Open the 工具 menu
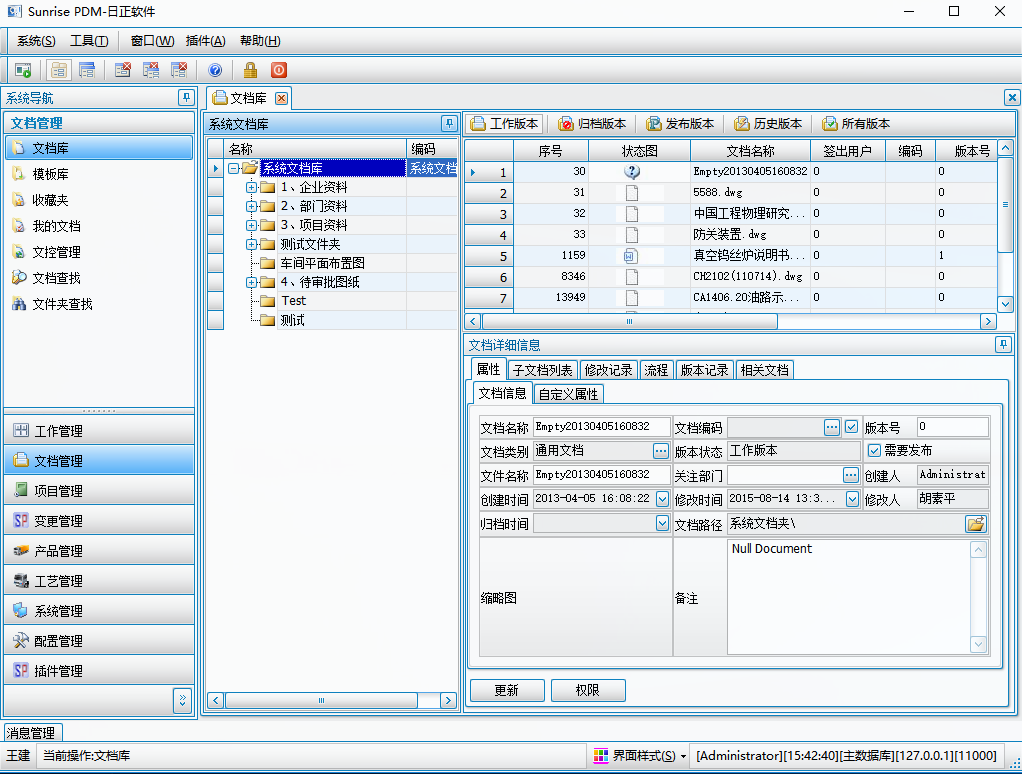 click(88, 41)
